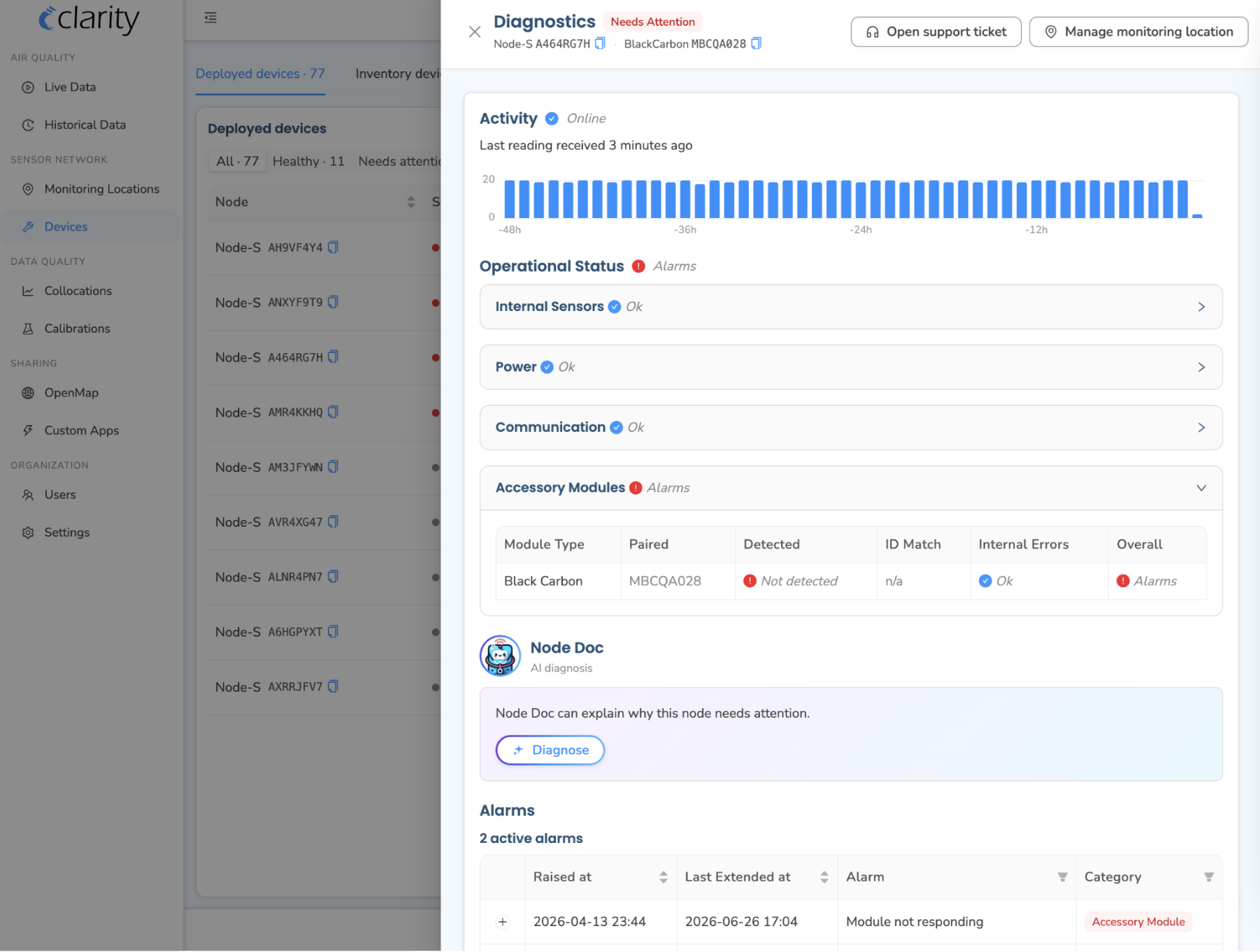This screenshot has width=1260, height=952.
Task: Collapse Accessory Modules section
Action: tap(851, 488)
